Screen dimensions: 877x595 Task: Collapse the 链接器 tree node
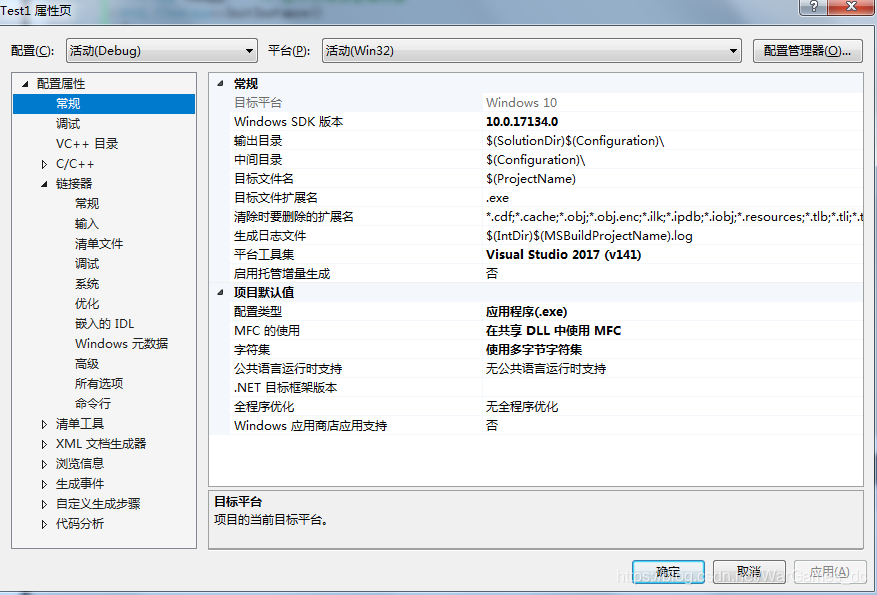[44, 184]
